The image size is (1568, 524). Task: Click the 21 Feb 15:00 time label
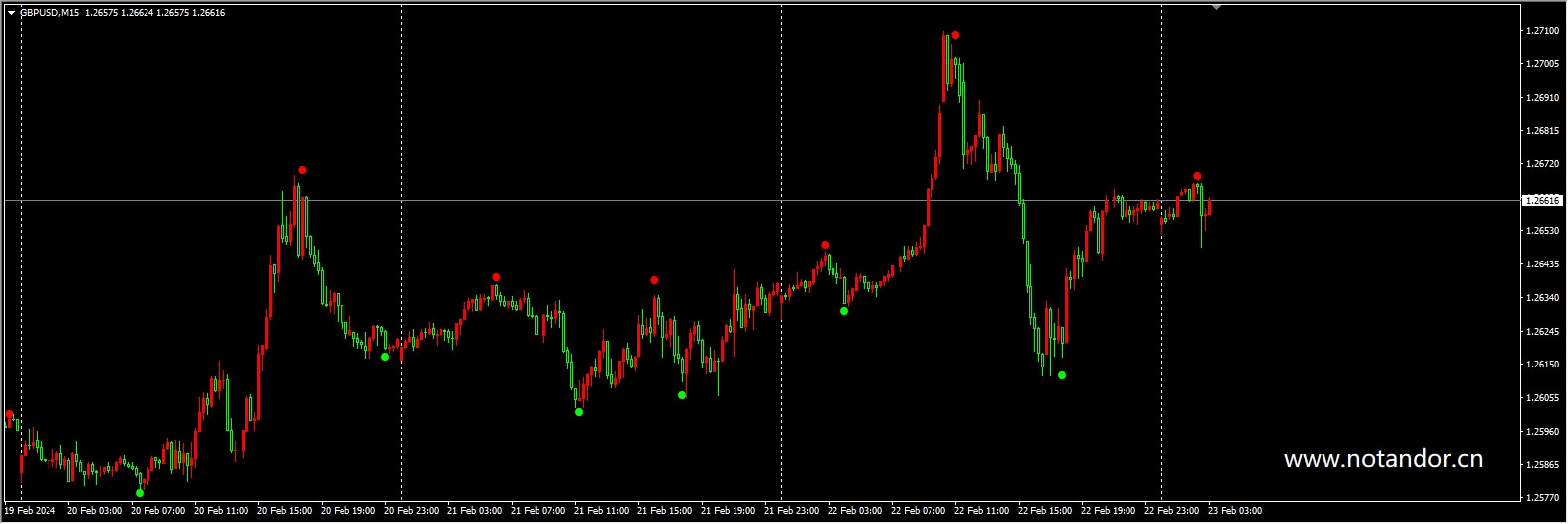pos(665,511)
